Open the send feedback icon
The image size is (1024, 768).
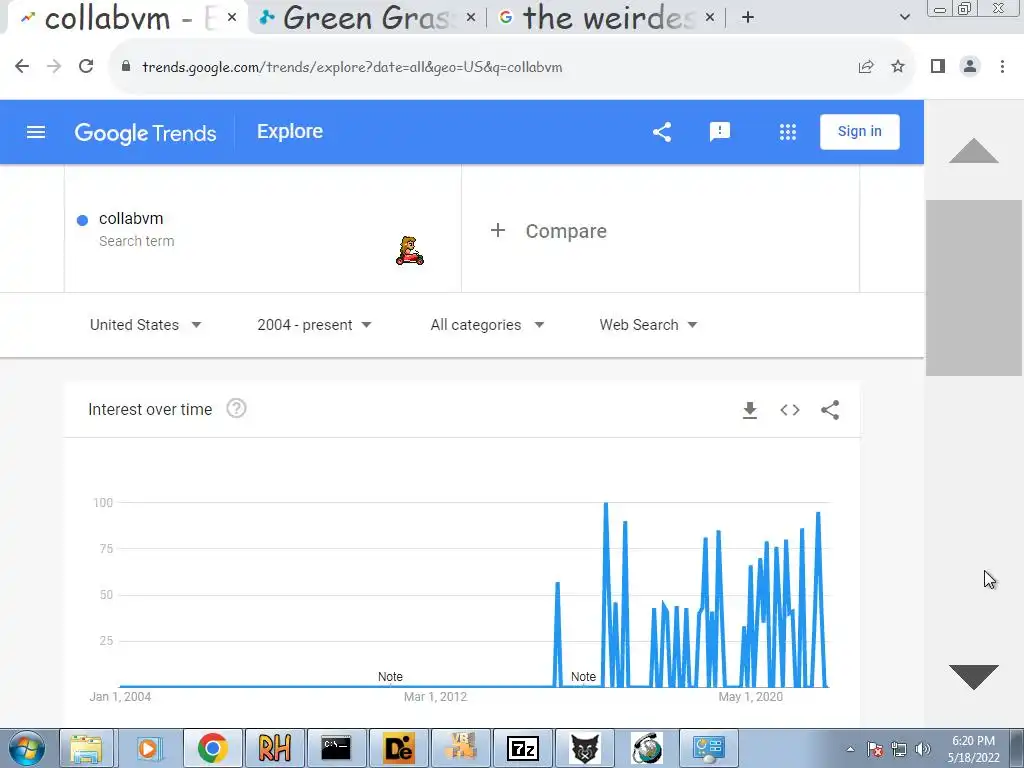pyautogui.click(x=720, y=133)
